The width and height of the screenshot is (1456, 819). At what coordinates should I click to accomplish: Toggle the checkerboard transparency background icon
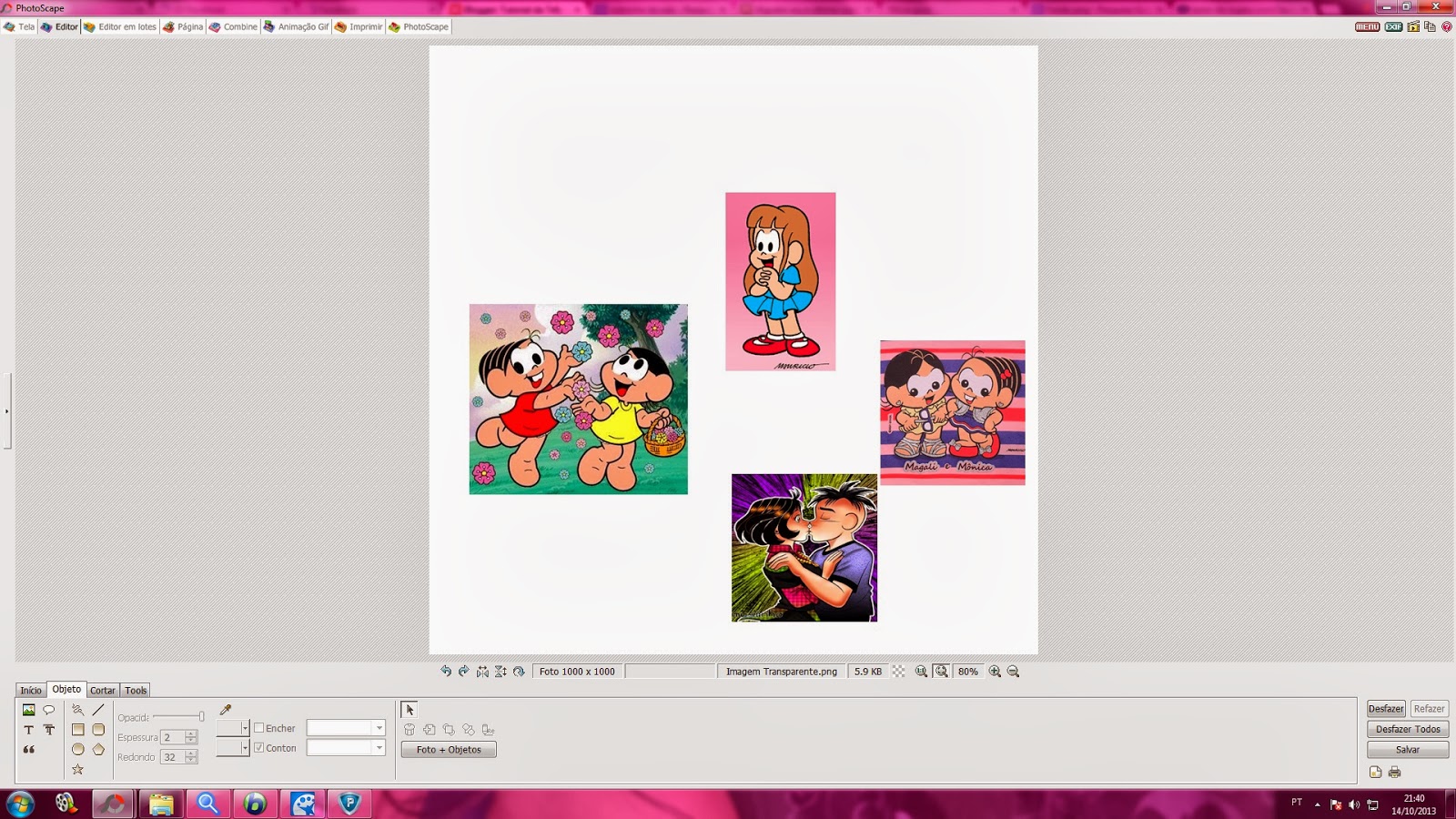[898, 672]
